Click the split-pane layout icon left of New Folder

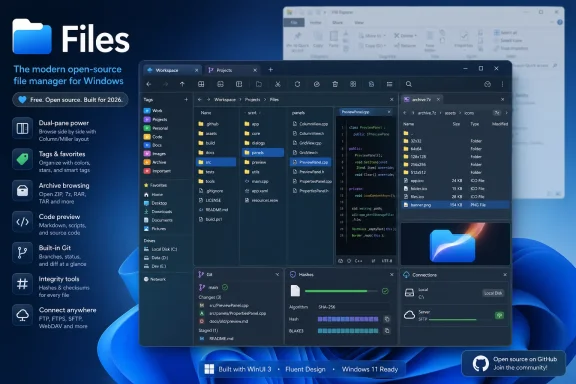coord(239,84)
